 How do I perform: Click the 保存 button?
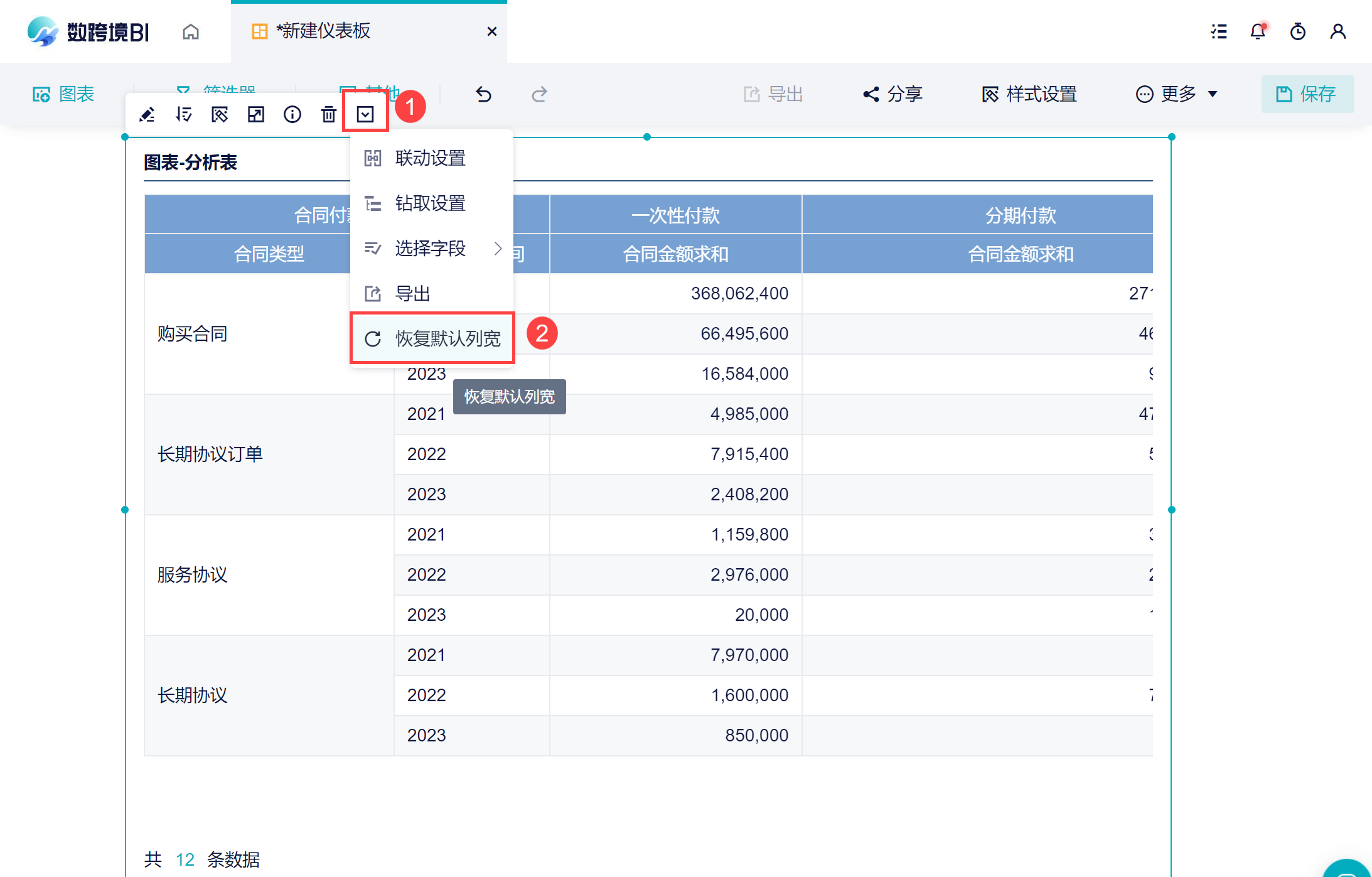[1307, 94]
